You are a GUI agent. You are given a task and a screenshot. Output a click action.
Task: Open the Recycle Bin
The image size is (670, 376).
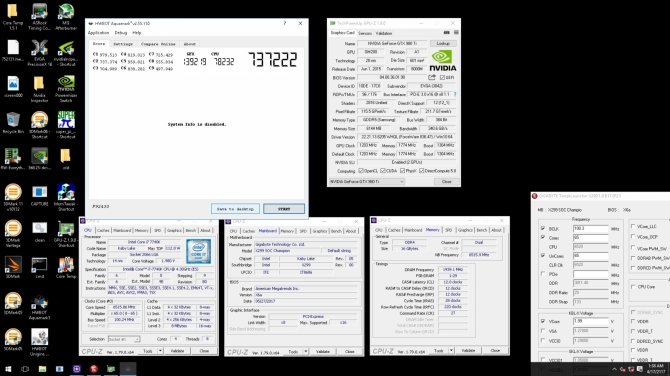pos(13,123)
